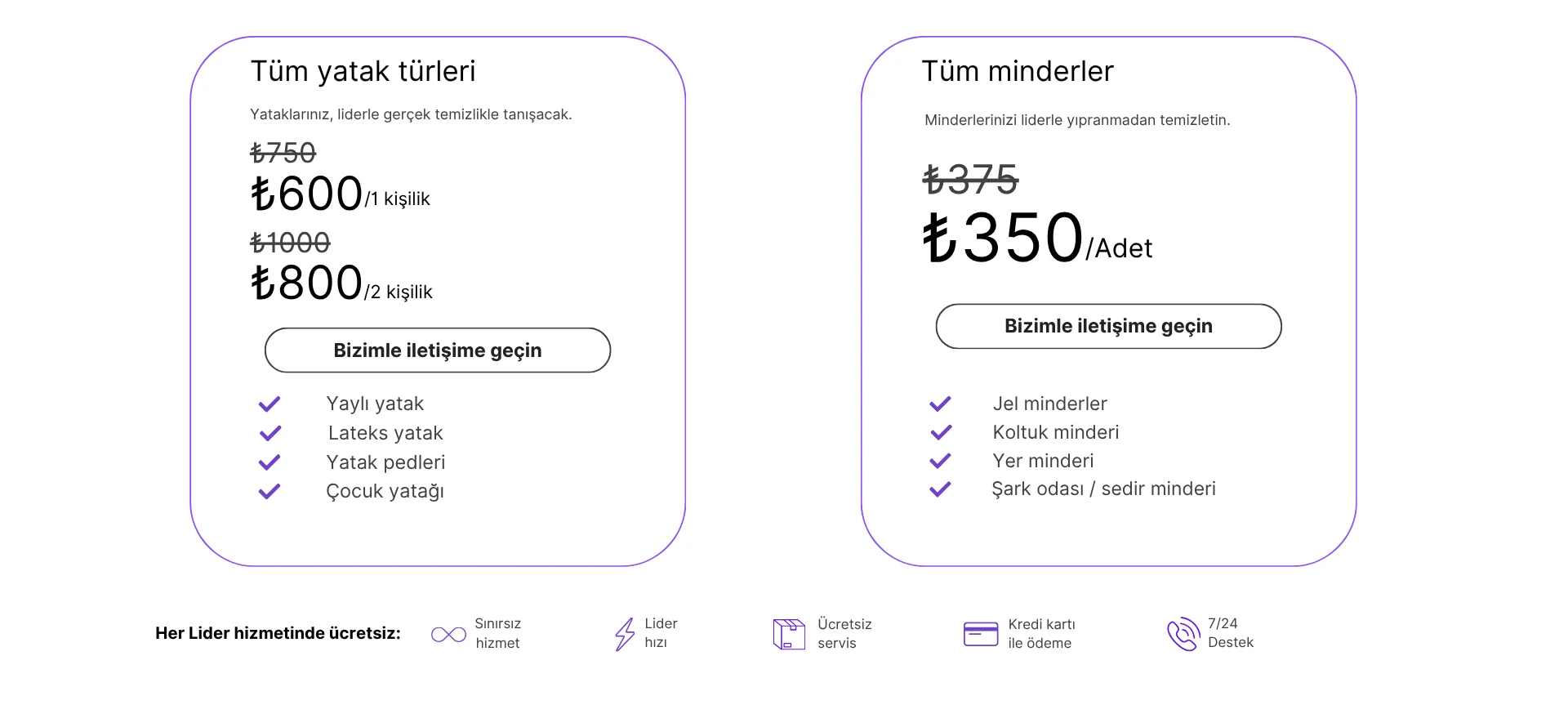Click the ₺800 double mattress price

tap(307, 283)
